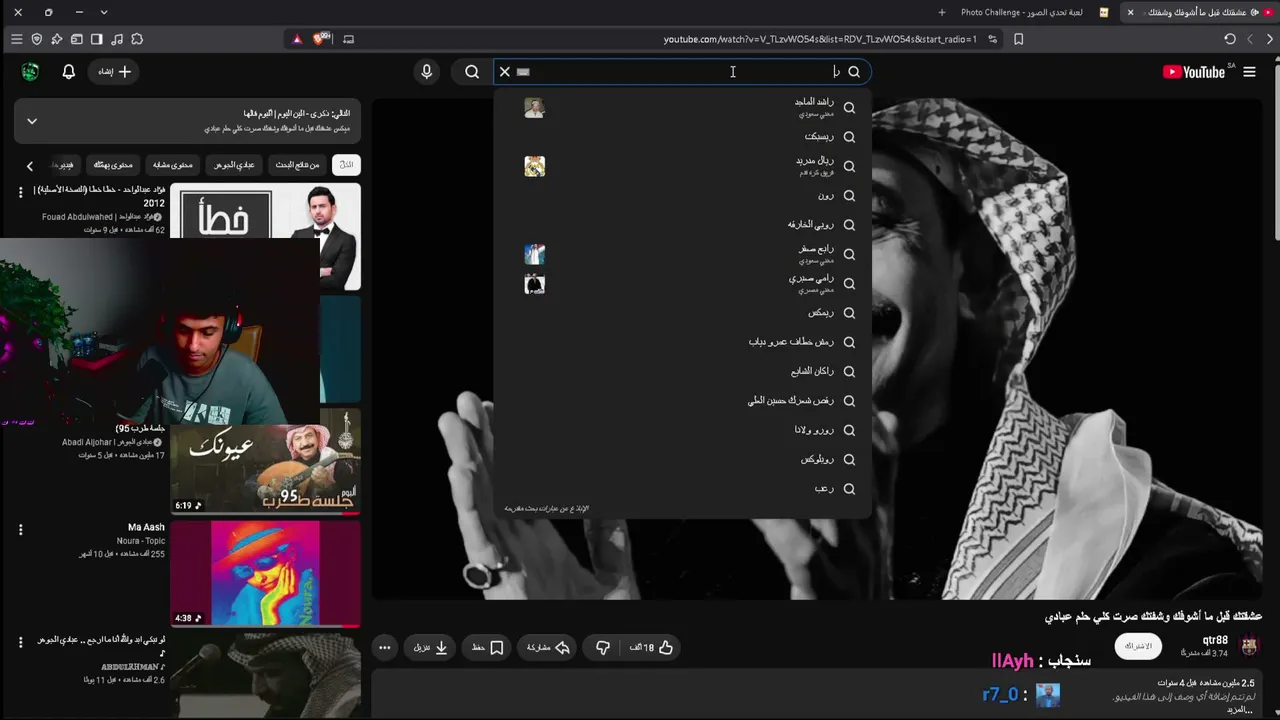This screenshot has height=720, width=1280.
Task: Open the qtr88 channel name link
Action: point(1215,640)
